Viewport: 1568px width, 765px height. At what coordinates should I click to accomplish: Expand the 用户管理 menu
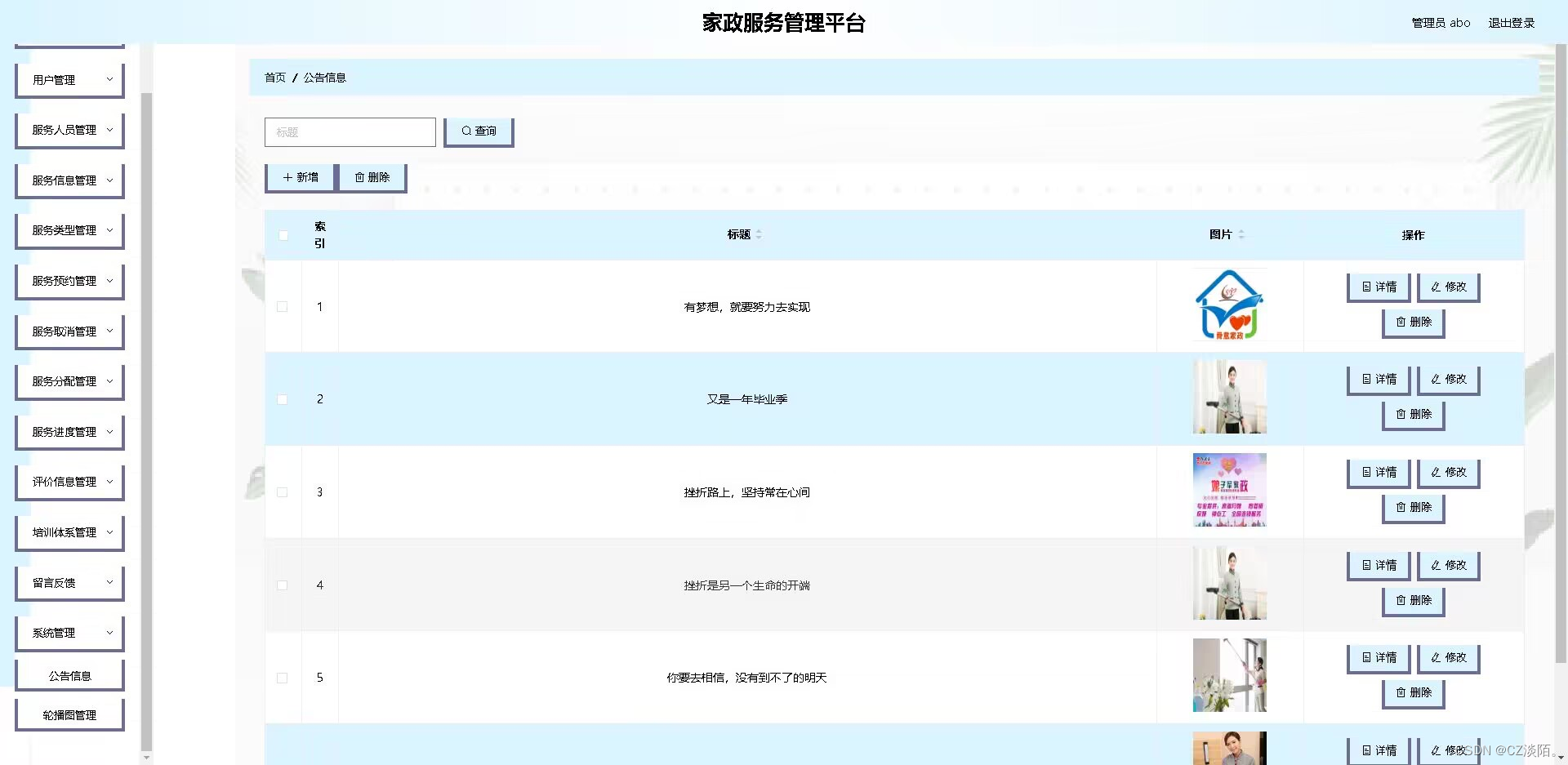point(69,80)
